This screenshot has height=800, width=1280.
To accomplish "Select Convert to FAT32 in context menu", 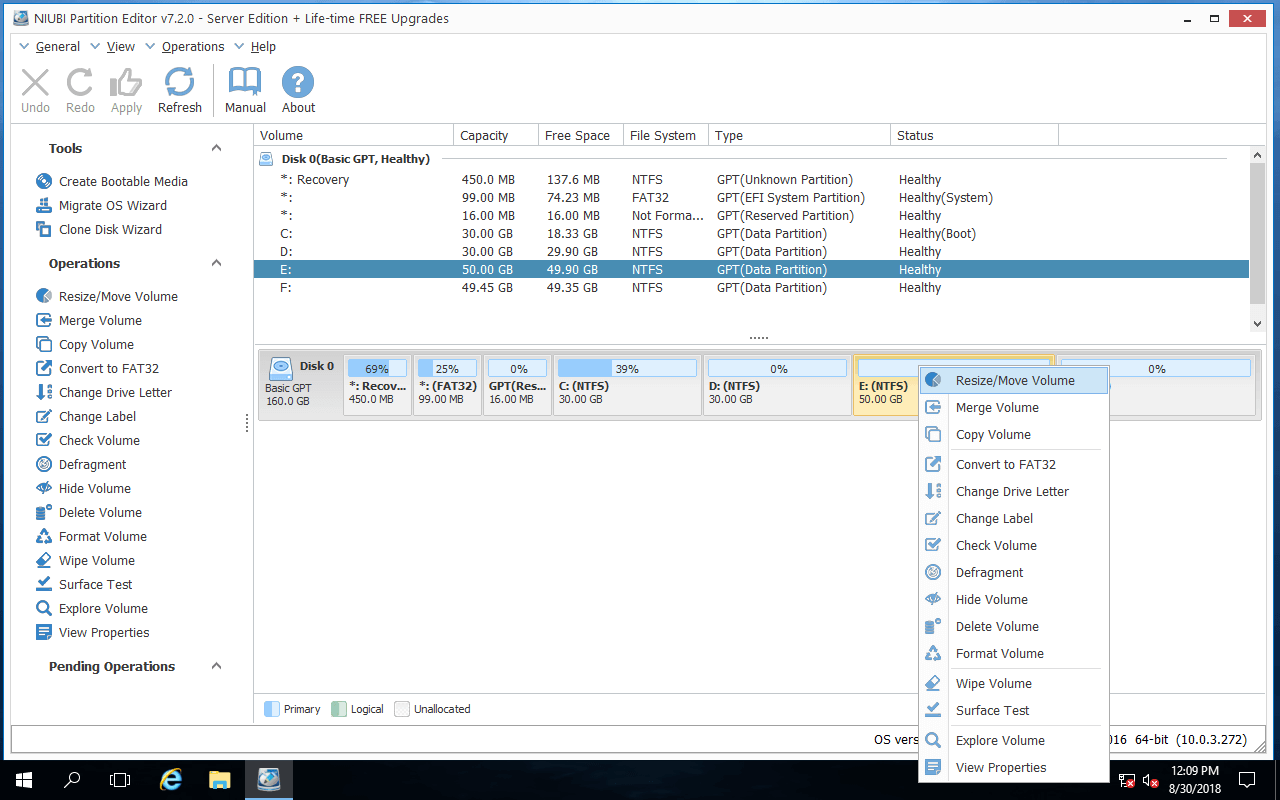I will (1014, 464).
